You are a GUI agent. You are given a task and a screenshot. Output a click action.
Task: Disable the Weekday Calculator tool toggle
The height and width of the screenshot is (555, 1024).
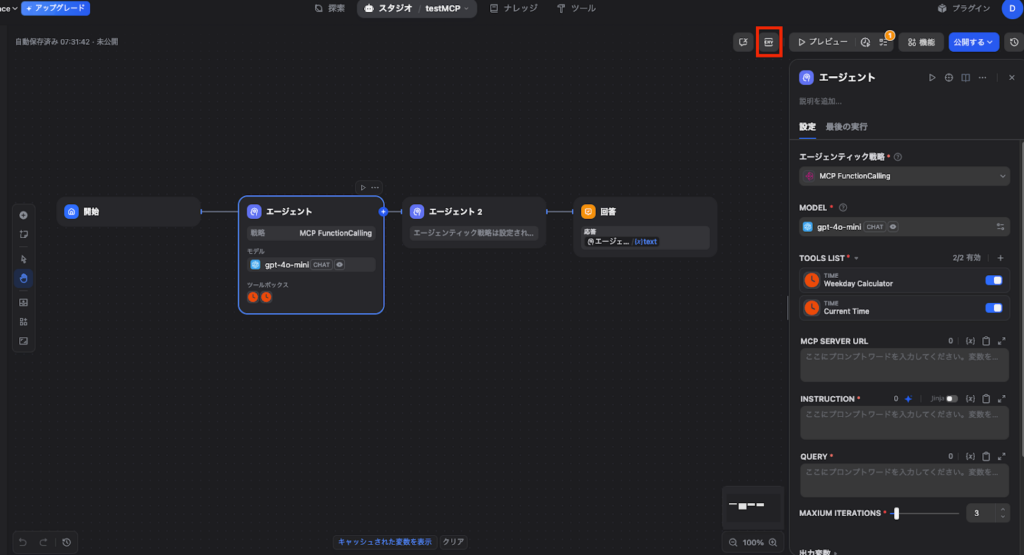tap(993, 280)
